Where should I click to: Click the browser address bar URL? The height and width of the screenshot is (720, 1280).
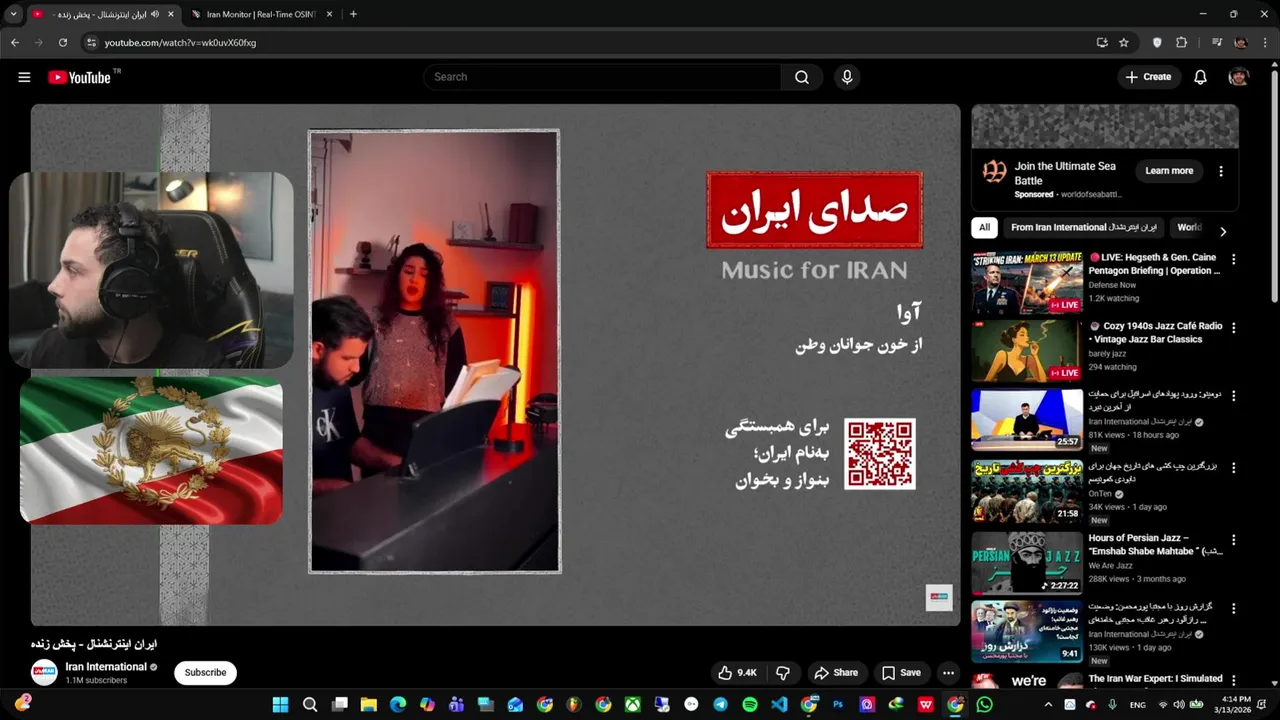pyautogui.click(x=180, y=43)
